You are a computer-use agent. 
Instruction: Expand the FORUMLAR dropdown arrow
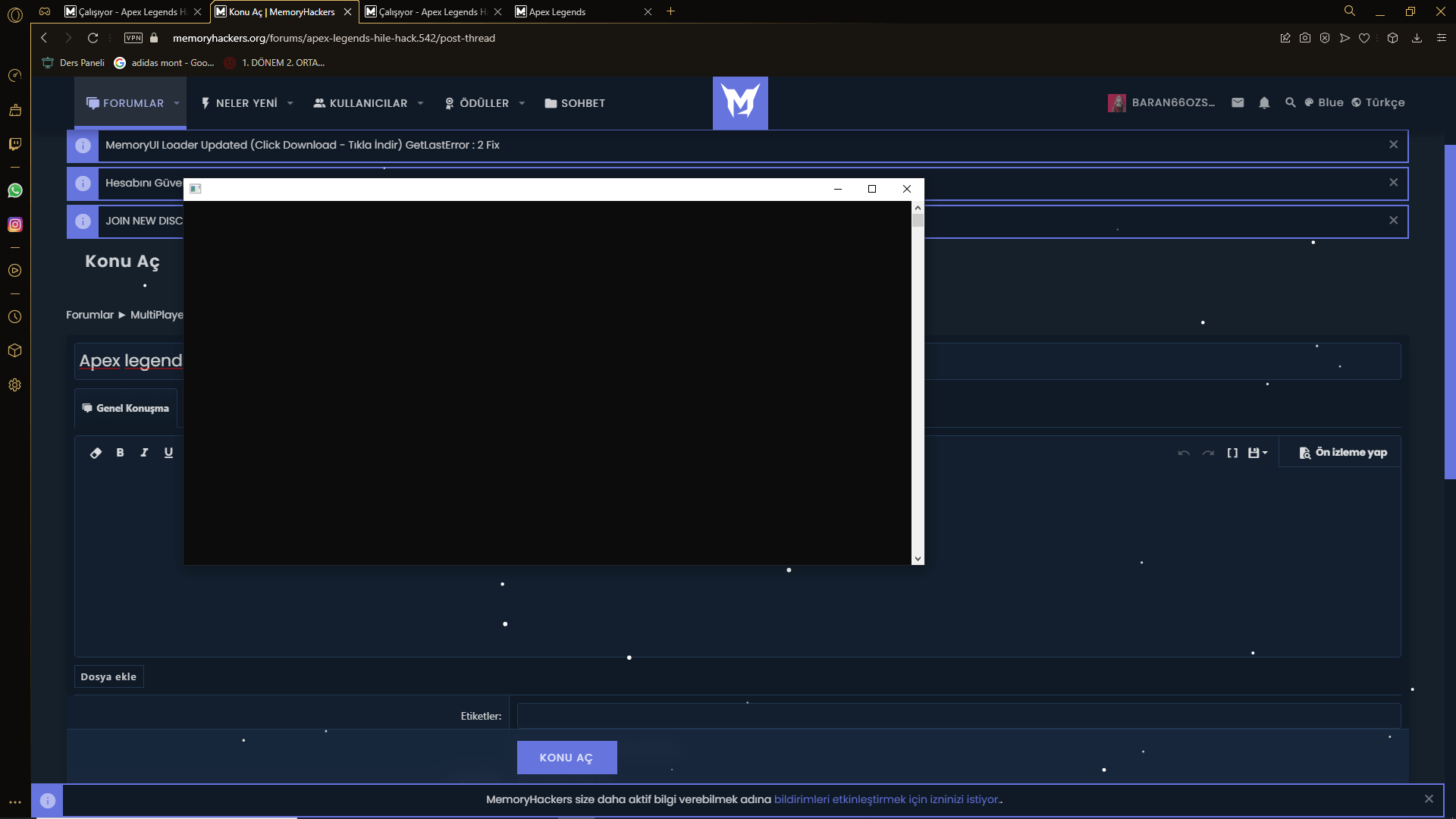point(177,103)
